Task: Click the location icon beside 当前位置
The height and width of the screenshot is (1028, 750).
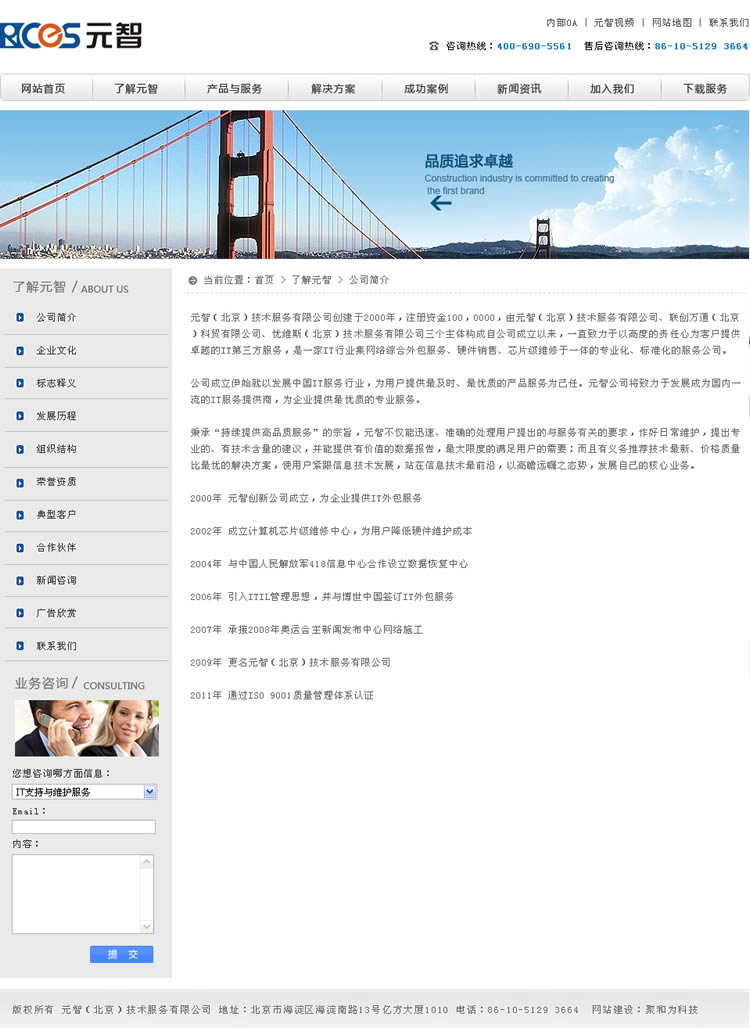Action: click(193, 280)
